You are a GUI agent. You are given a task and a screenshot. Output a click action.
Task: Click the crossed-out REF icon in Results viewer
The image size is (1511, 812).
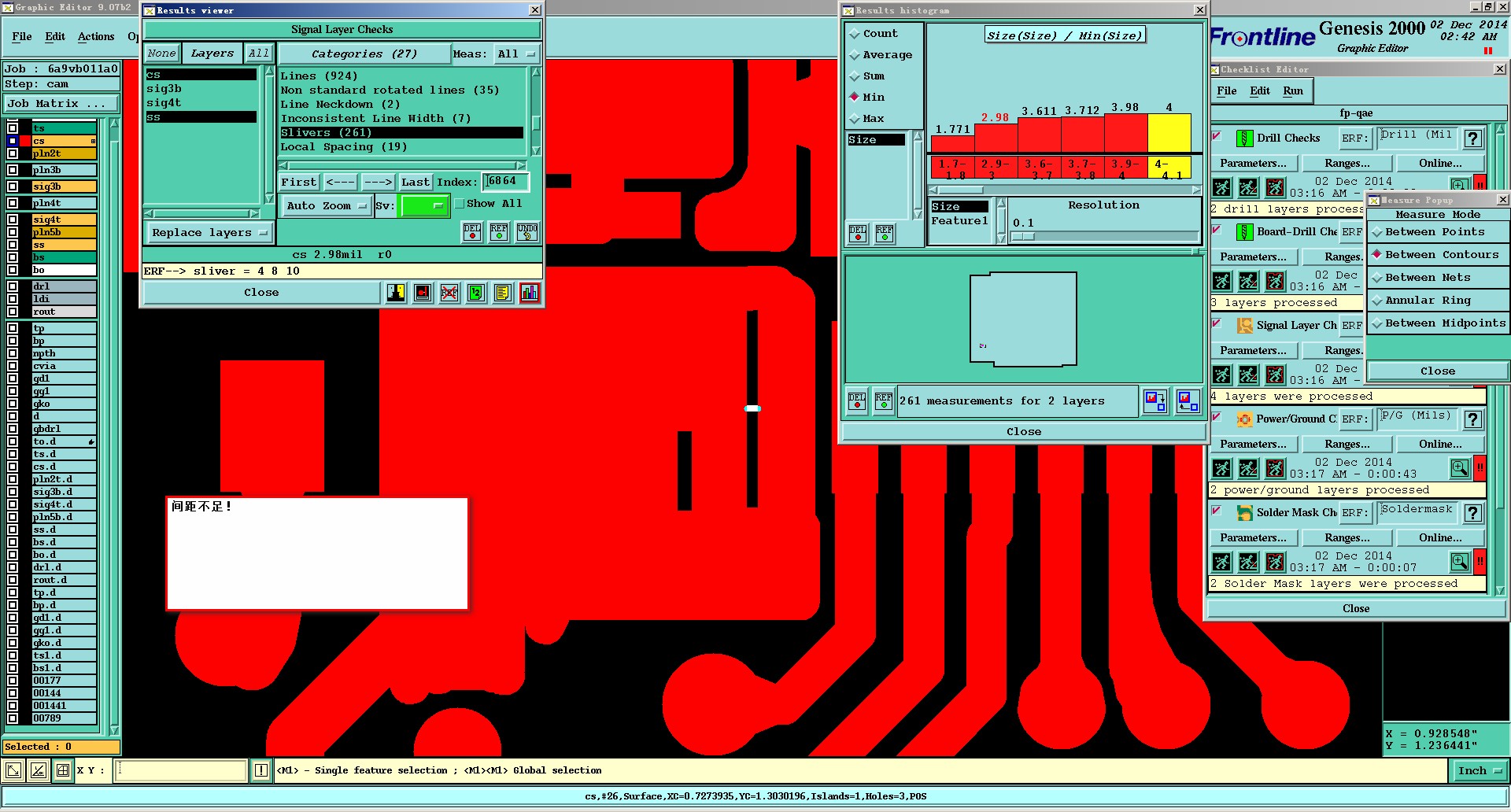pyautogui.click(x=449, y=293)
